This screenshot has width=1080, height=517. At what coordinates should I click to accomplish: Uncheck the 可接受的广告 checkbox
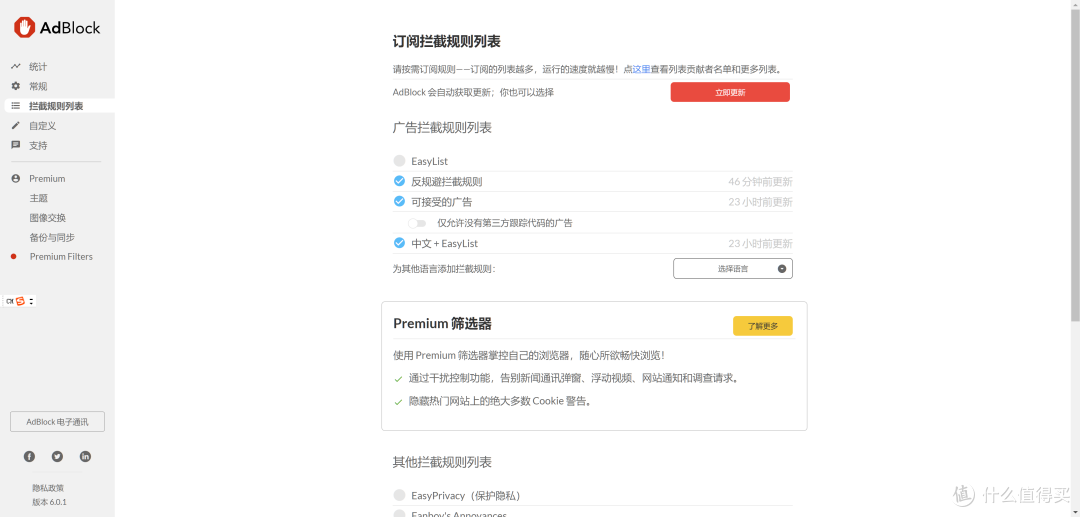[x=399, y=202]
